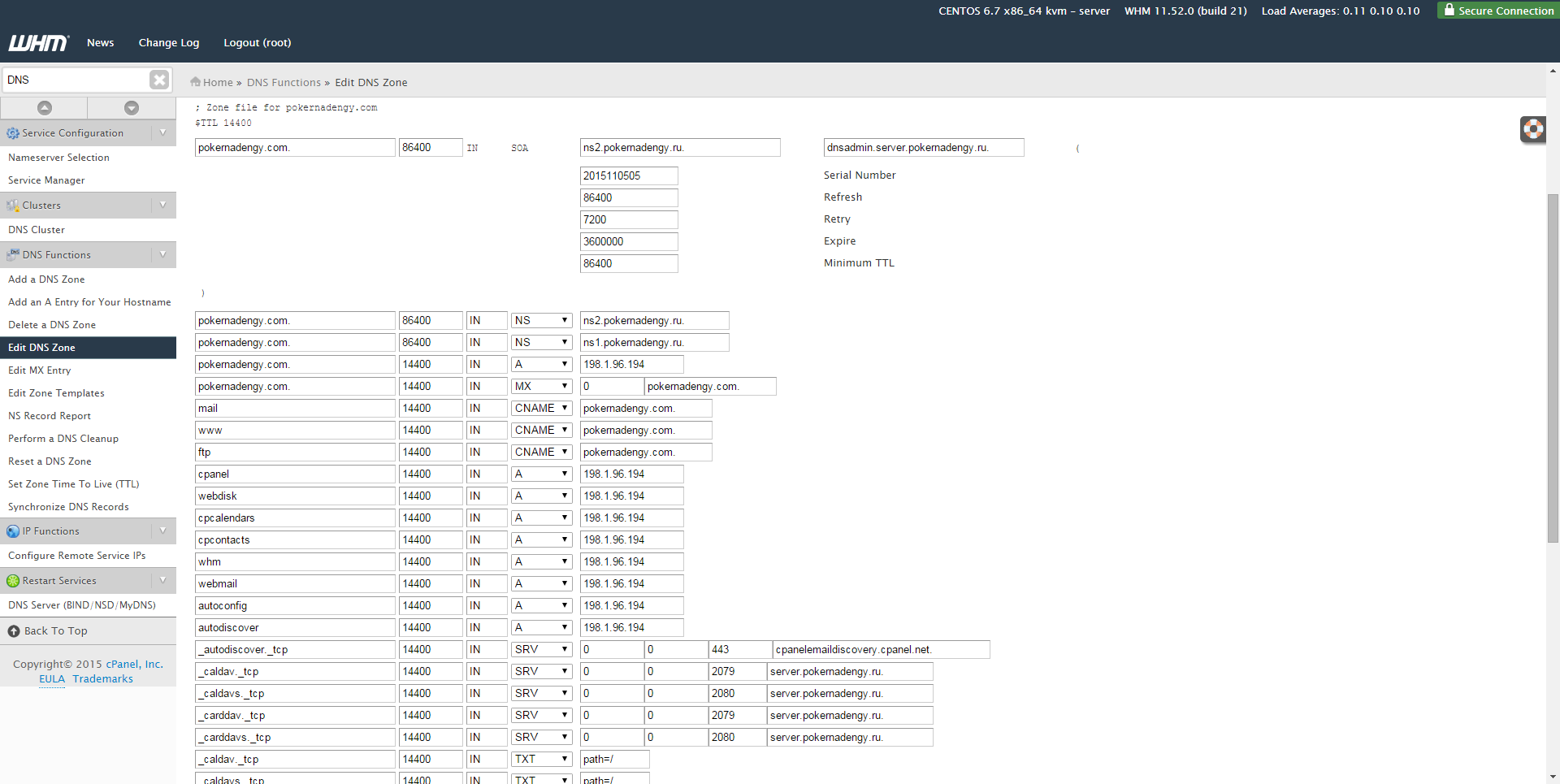This screenshot has width=1560, height=784.
Task: Open the Change Log menu item
Action: (x=168, y=43)
